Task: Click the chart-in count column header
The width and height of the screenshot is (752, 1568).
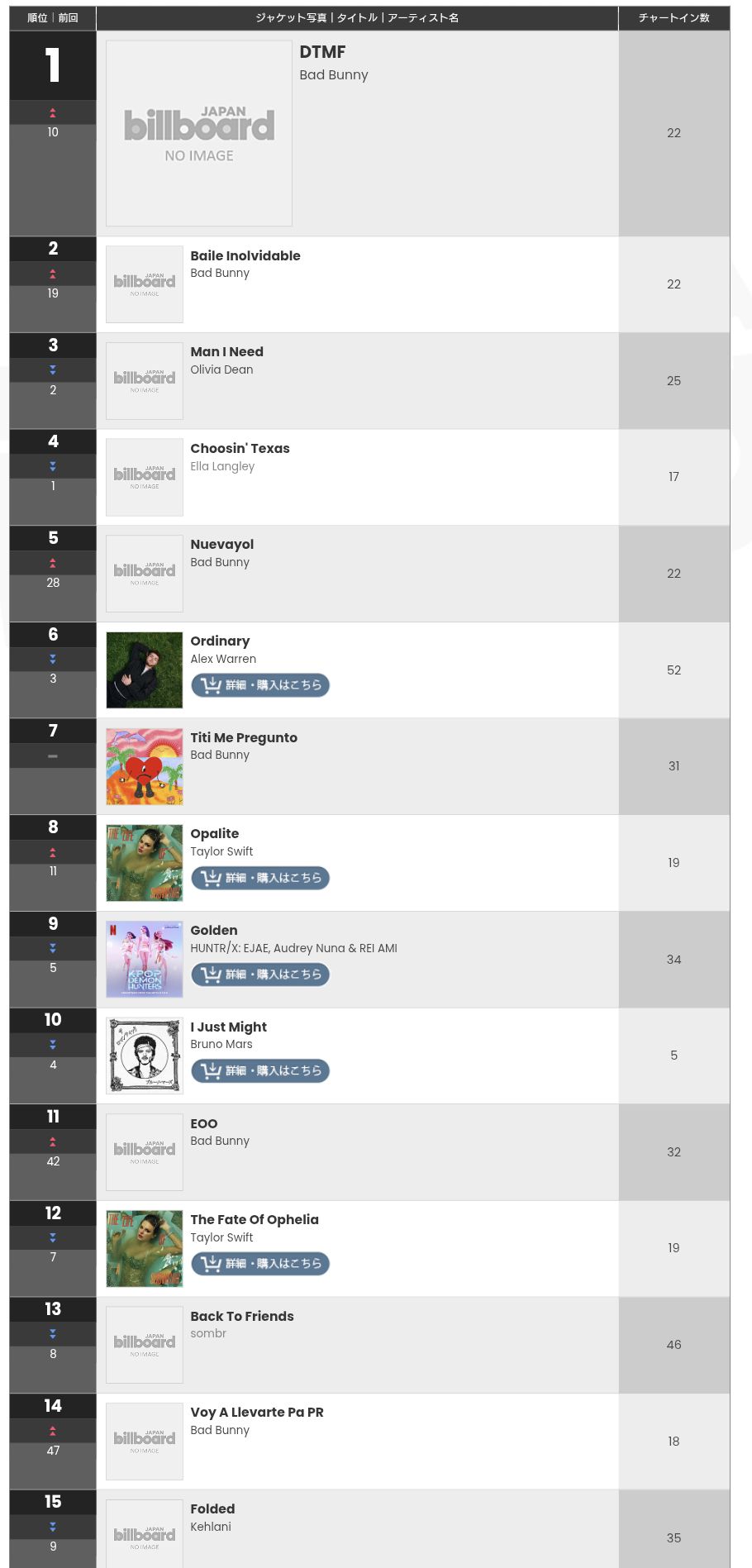Action: coord(673,18)
